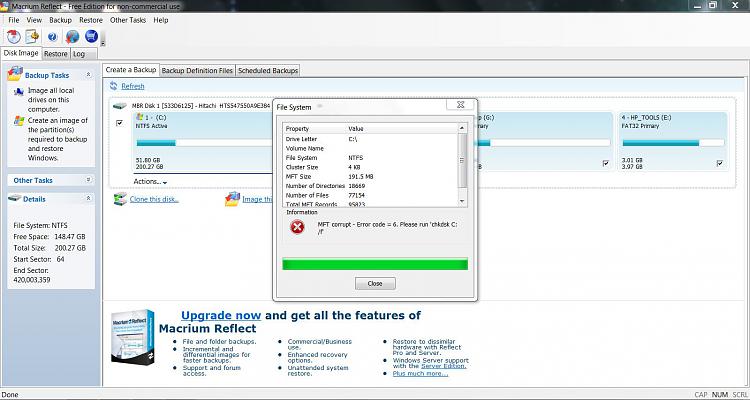Image resolution: width=750 pixels, height=400 pixels.
Task: Expand the Other Tasks panel
Action: [88, 180]
